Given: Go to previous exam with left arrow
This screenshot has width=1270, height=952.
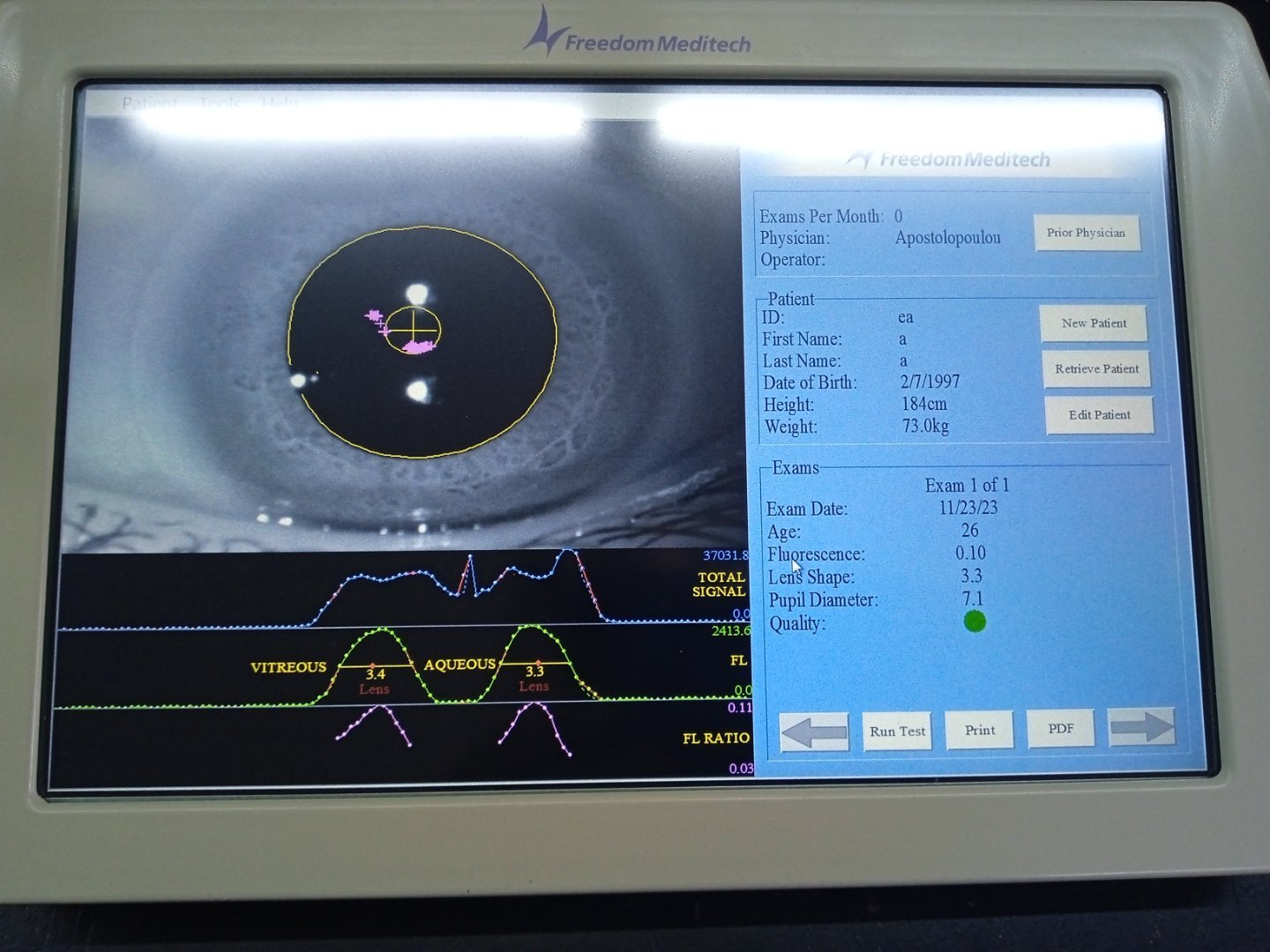Looking at the screenshot, I should (x=814, y=732).
